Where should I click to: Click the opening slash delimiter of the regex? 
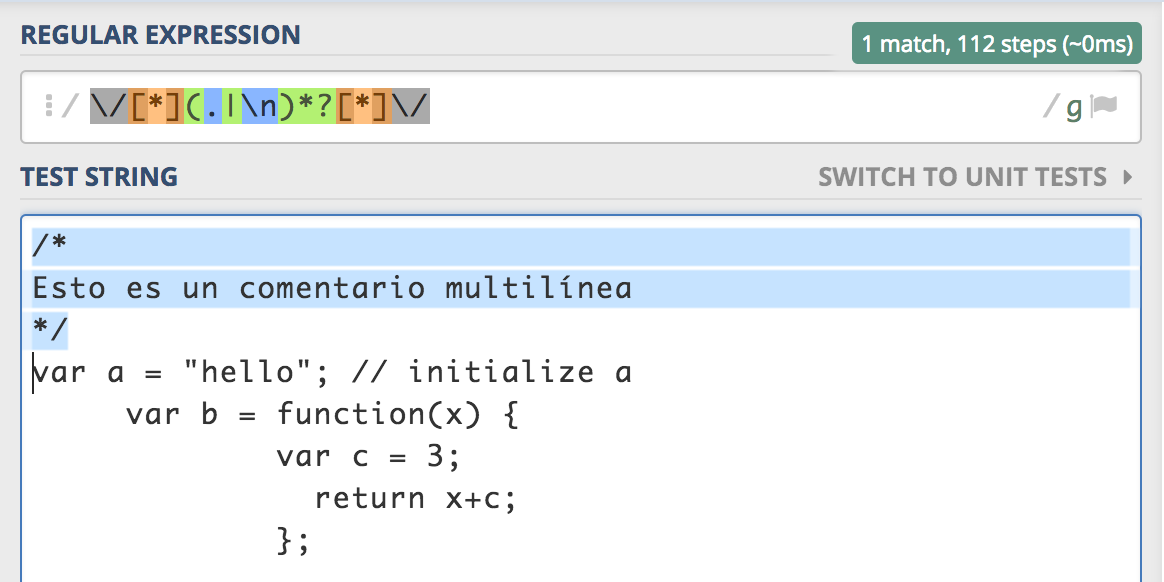[69, 106]
